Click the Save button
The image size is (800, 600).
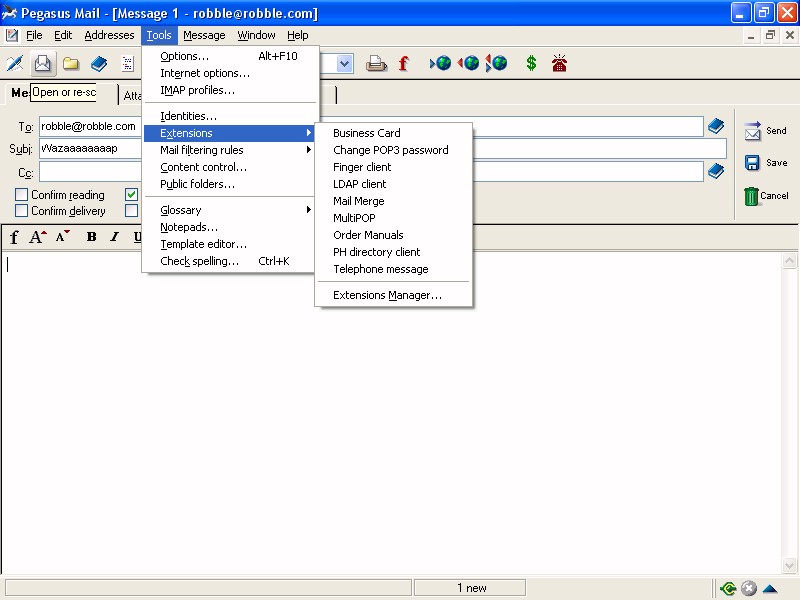pyautogui.click(x=765, y=163)
